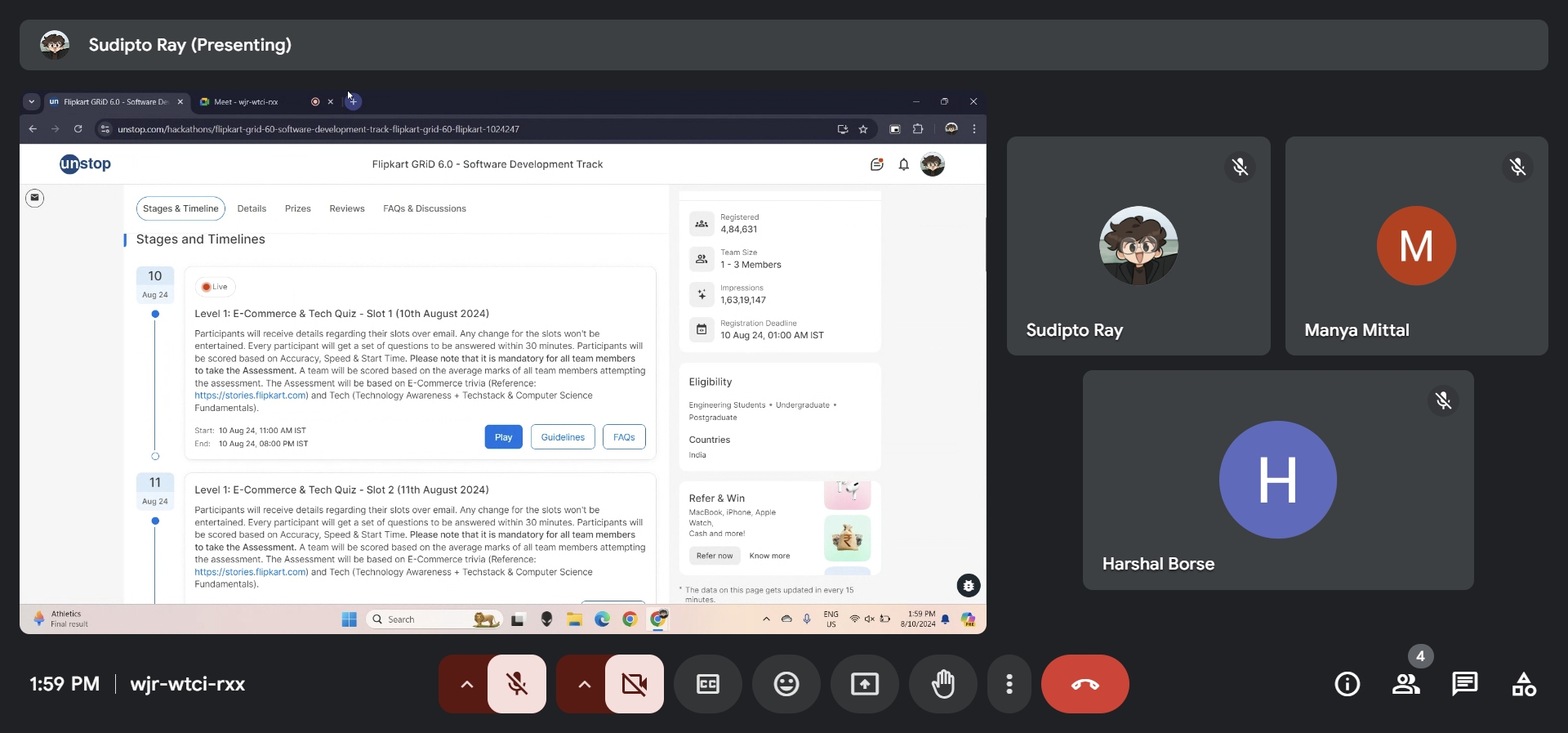Click the Refer now button
1568x733 pixels.
point(715,556)
